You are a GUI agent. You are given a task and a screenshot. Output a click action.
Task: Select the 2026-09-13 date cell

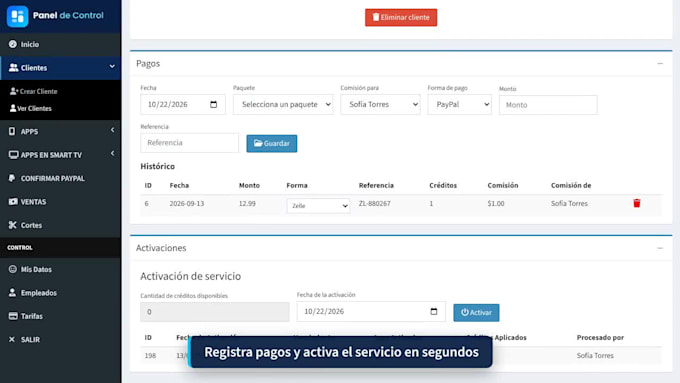click(x=187, y=203)
